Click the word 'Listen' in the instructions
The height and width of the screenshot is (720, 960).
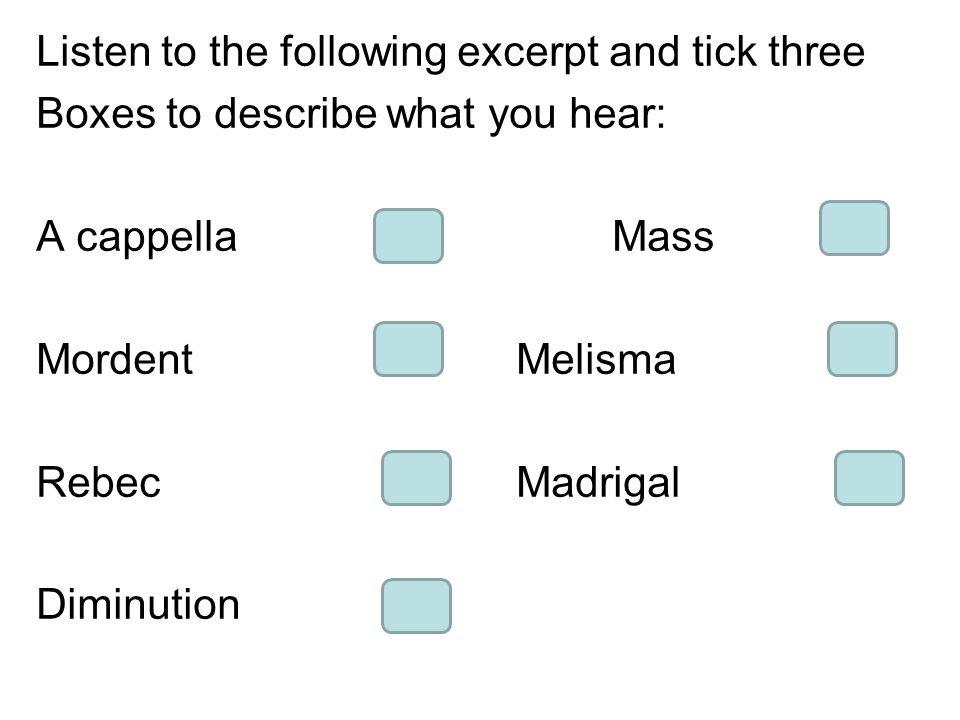point(93,51)
